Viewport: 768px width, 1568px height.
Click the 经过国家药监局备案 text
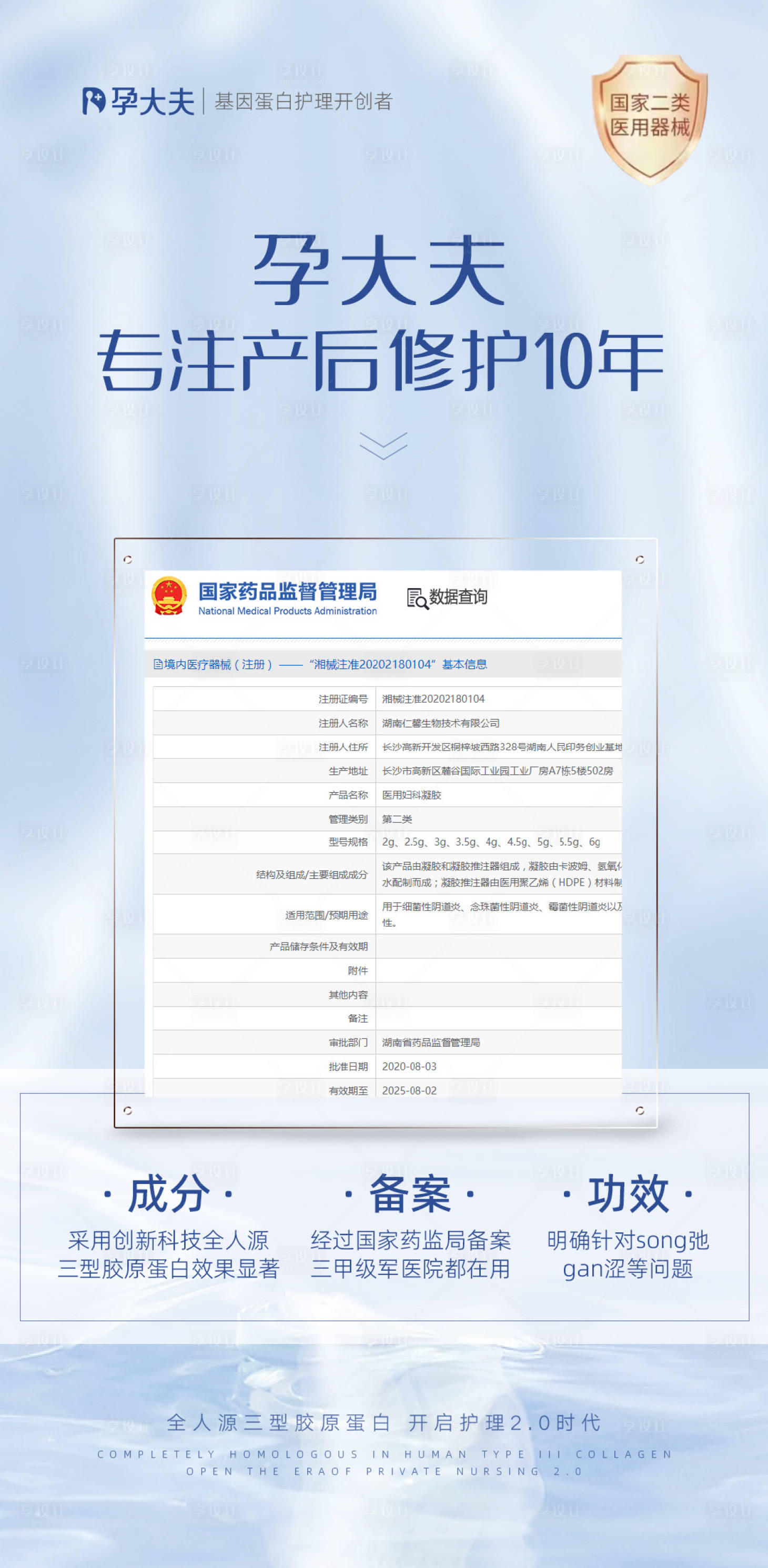[411, 1240]
